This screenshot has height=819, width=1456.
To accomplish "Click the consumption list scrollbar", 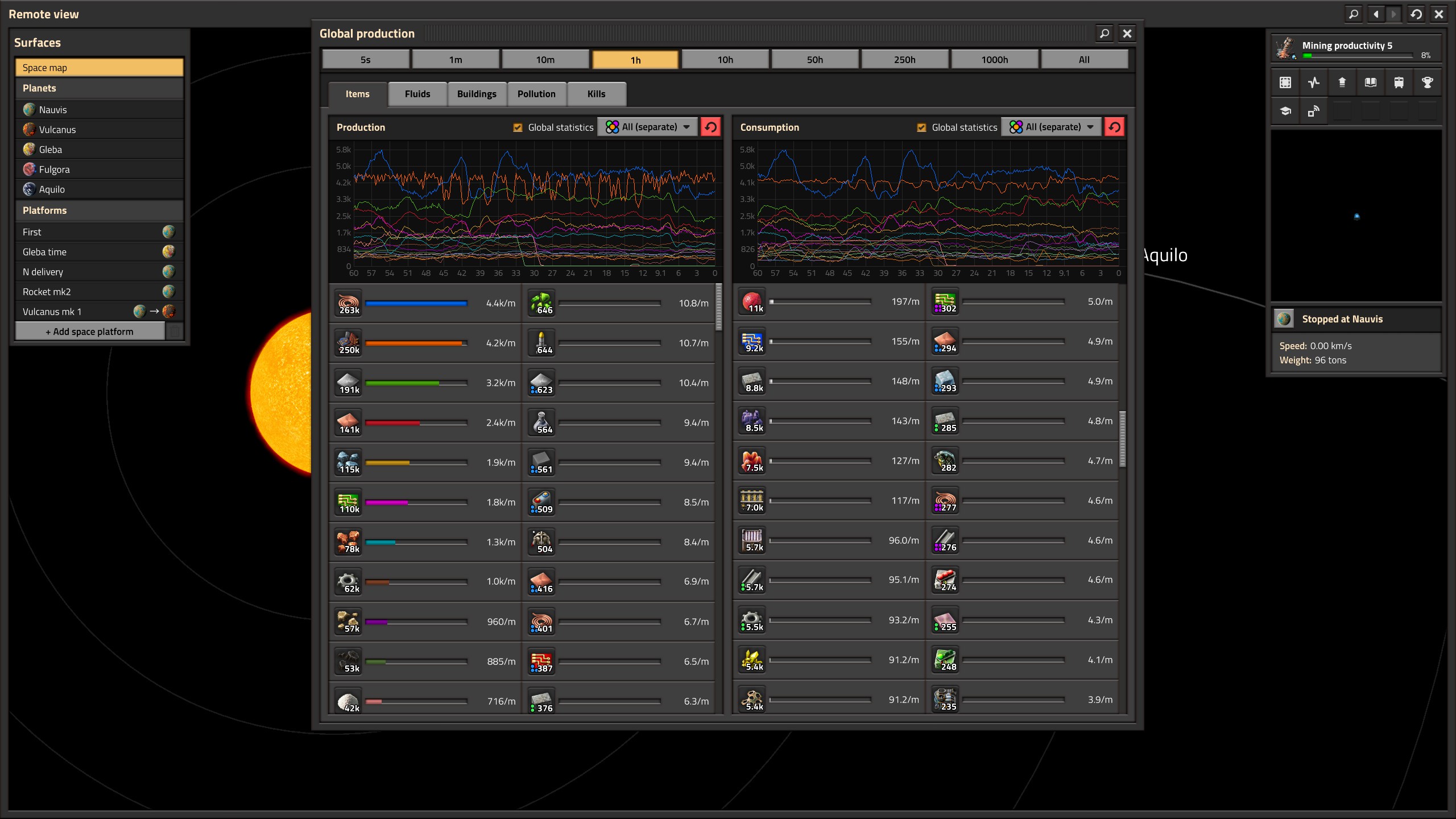I will (x=1123, y=439).
